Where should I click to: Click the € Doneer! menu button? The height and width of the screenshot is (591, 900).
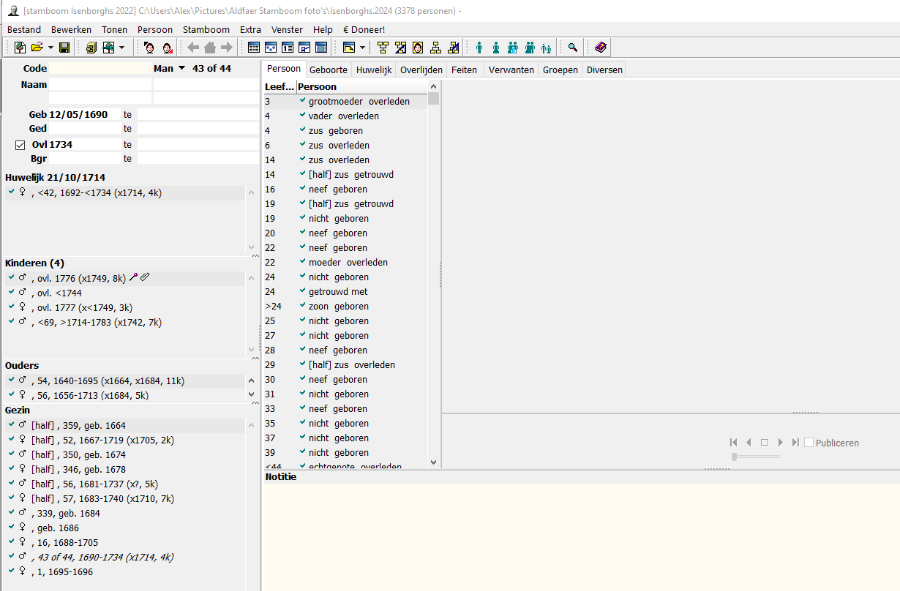tap(364, 30)
